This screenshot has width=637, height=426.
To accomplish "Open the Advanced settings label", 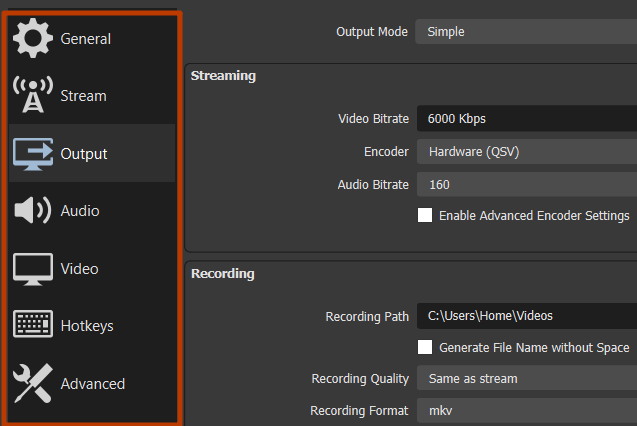I will (x=93, y=384).
